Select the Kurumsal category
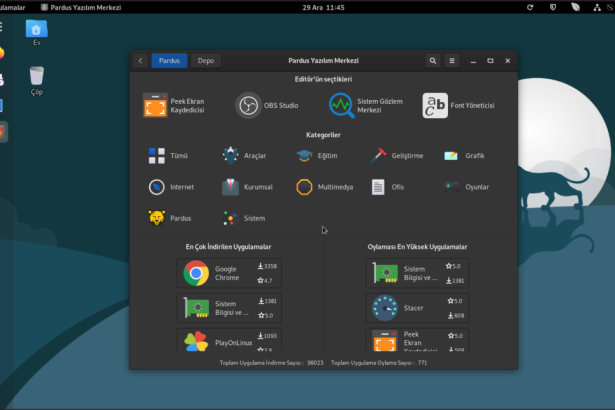 click(247, 187)
